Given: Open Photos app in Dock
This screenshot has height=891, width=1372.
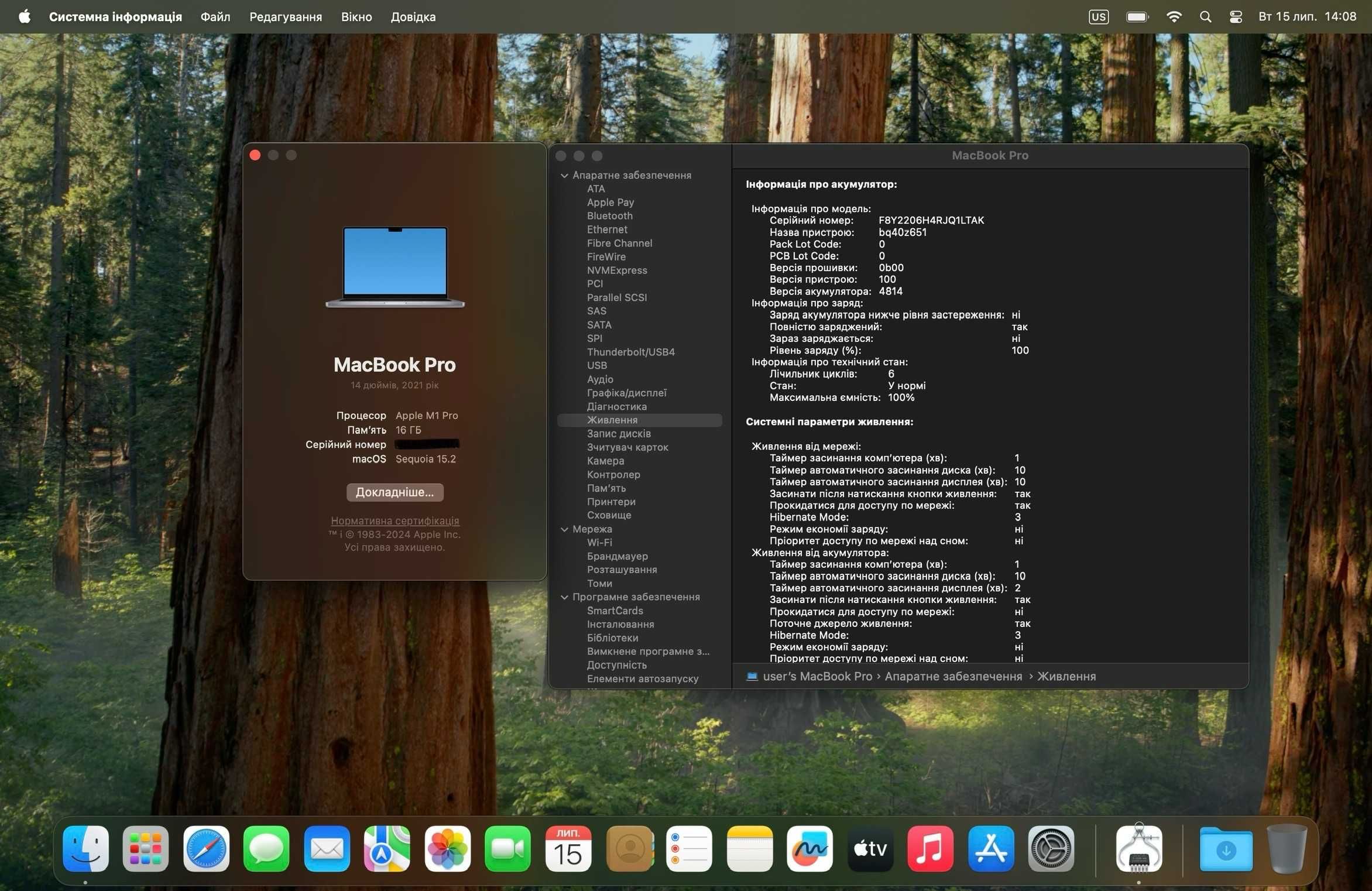Looking at the screenshot, I should tap(448, 849).
